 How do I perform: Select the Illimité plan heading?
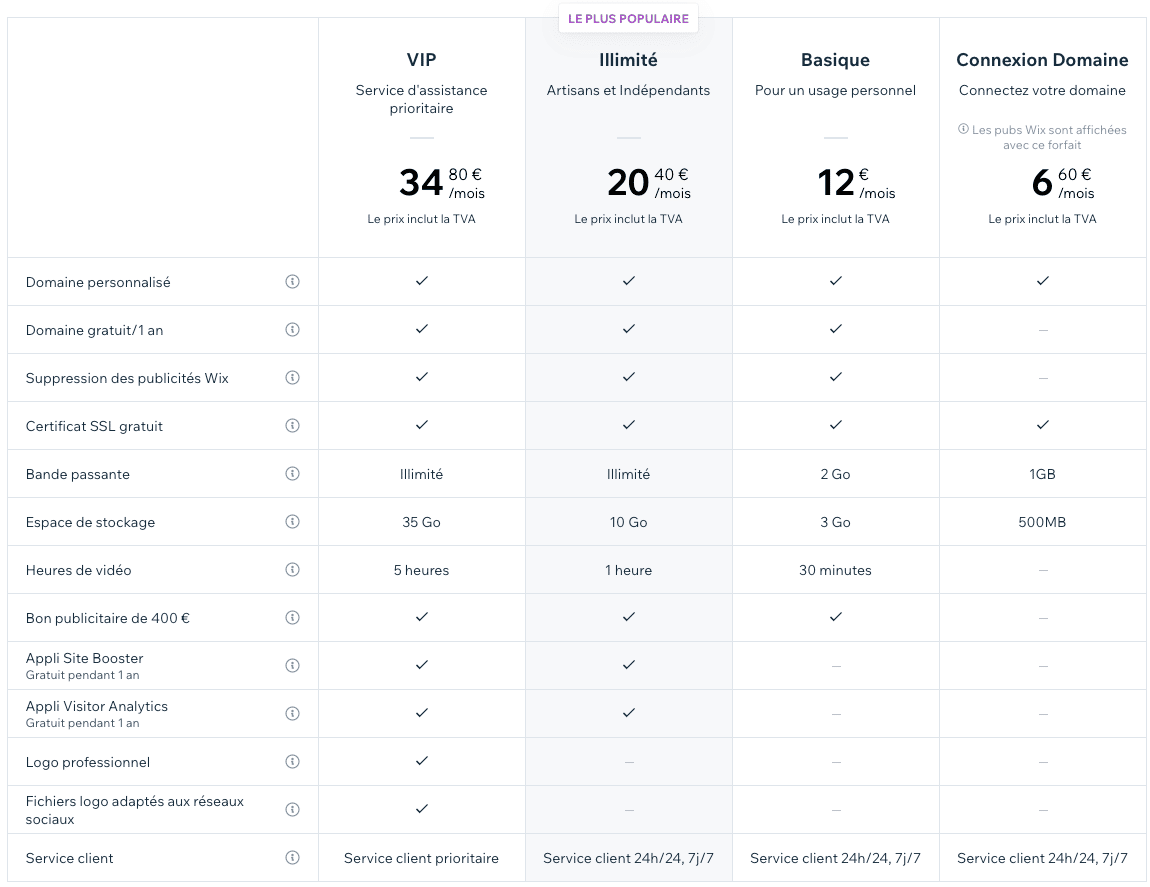pos(628,60)
